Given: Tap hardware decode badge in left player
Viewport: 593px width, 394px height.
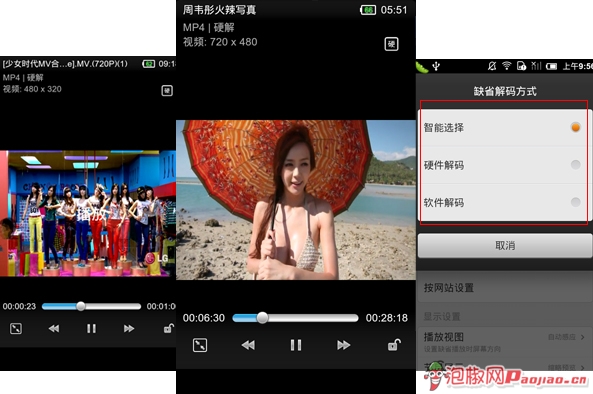Looking at the screenshot, I should [167, 91].
